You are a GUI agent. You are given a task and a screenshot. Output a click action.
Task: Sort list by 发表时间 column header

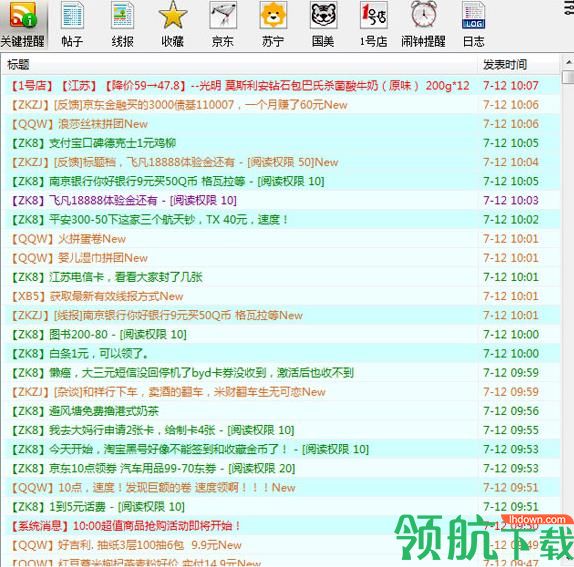[x=519, y=65]
